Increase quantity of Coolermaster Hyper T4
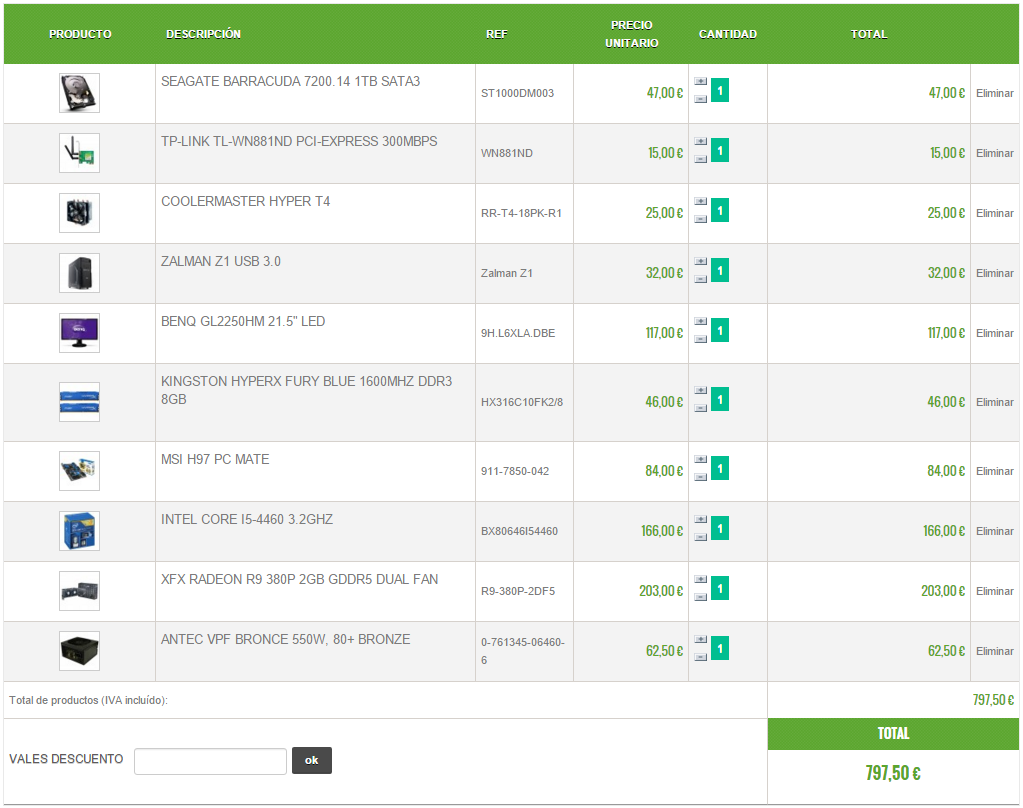Viewport: 1023px width, 808px height. 701,202
